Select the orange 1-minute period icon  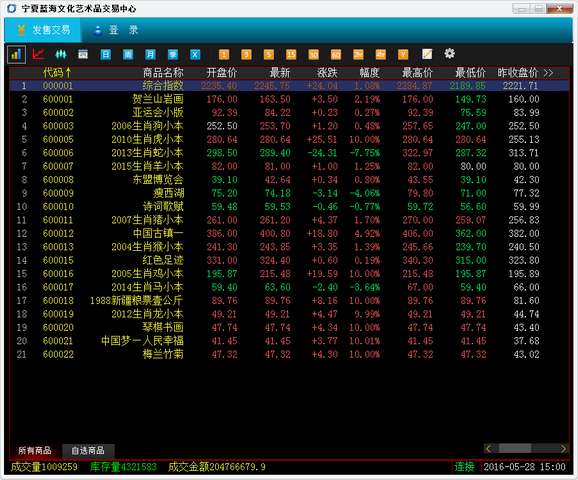(224, 55)
